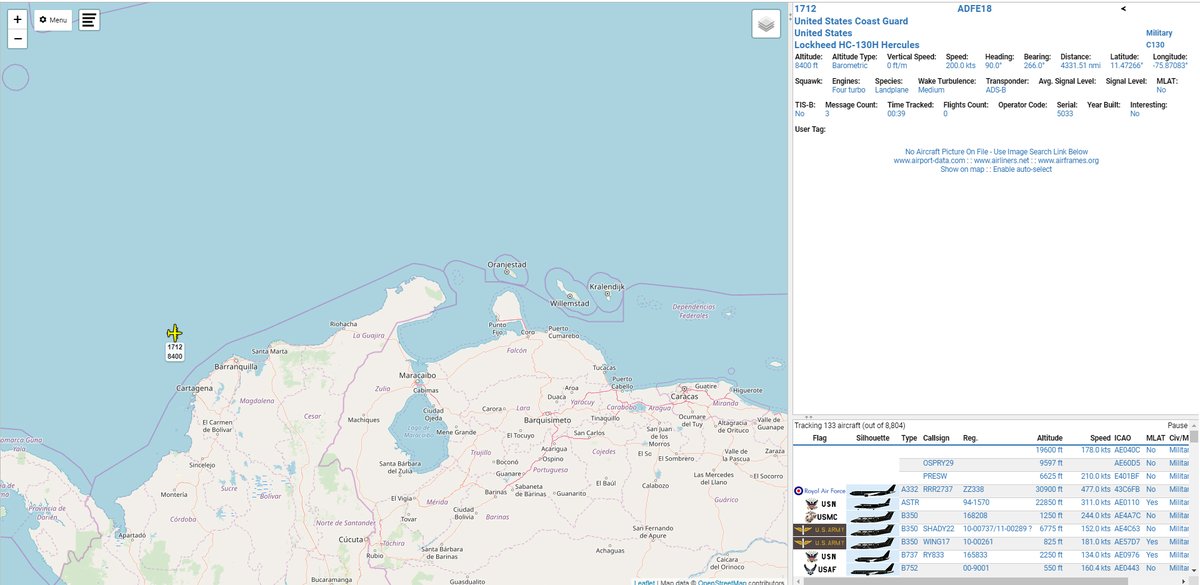1200x585 pixels.
Task: Select callsign RY833 in list
Action: (x=934, y=555)
